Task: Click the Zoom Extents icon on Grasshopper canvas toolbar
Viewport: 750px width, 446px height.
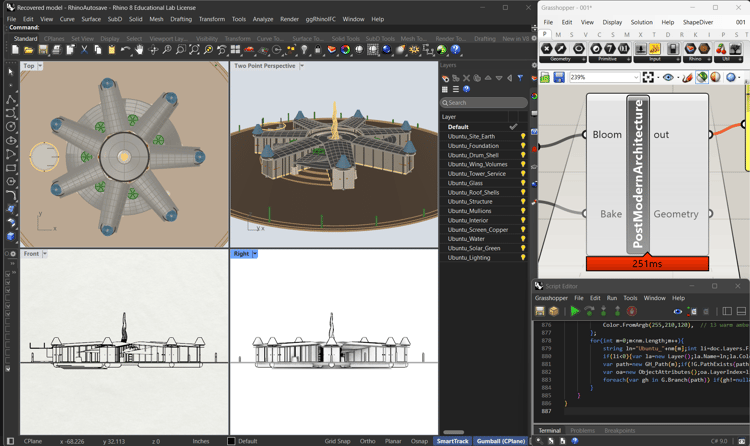Action: point(649,77)
